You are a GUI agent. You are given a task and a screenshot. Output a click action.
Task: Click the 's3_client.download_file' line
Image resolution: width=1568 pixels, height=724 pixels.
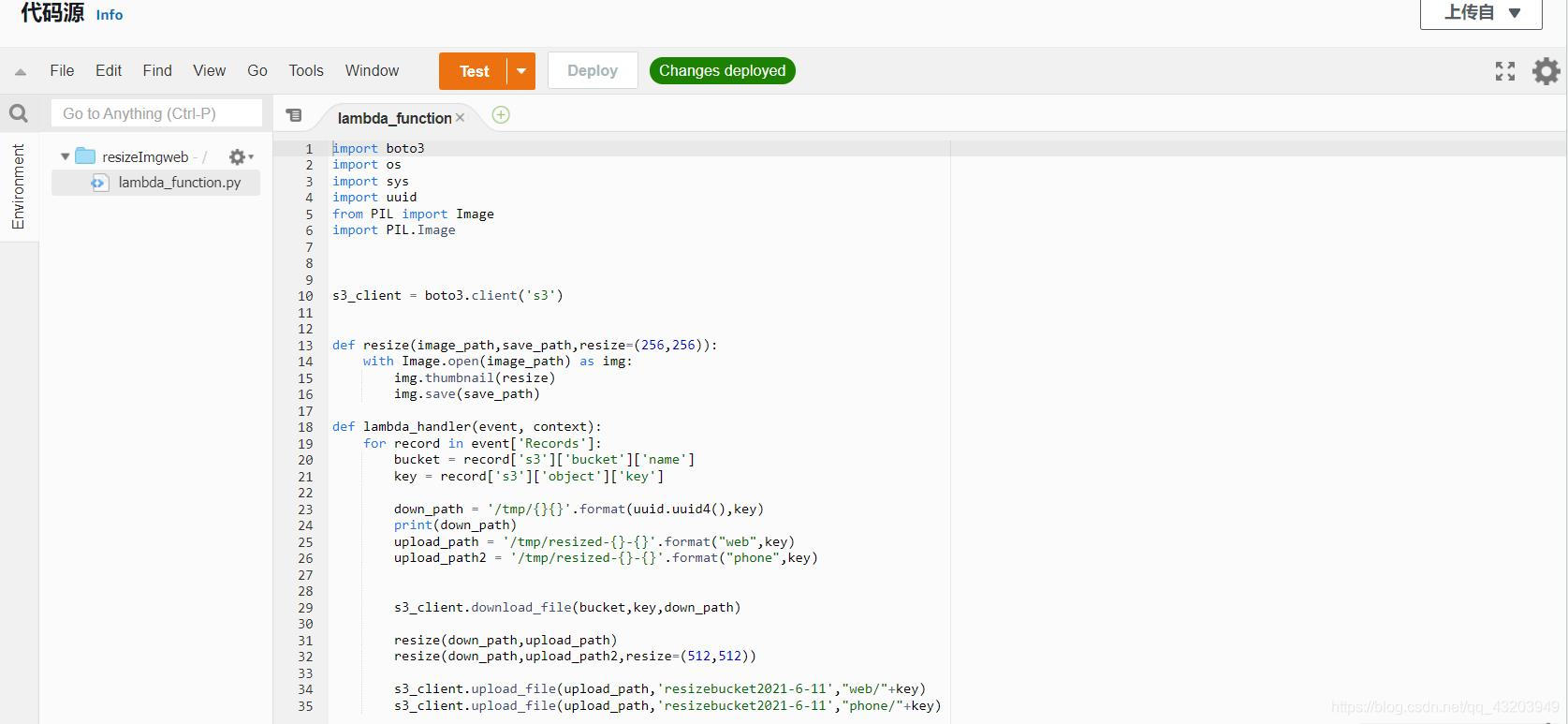(x=567, y=607)
